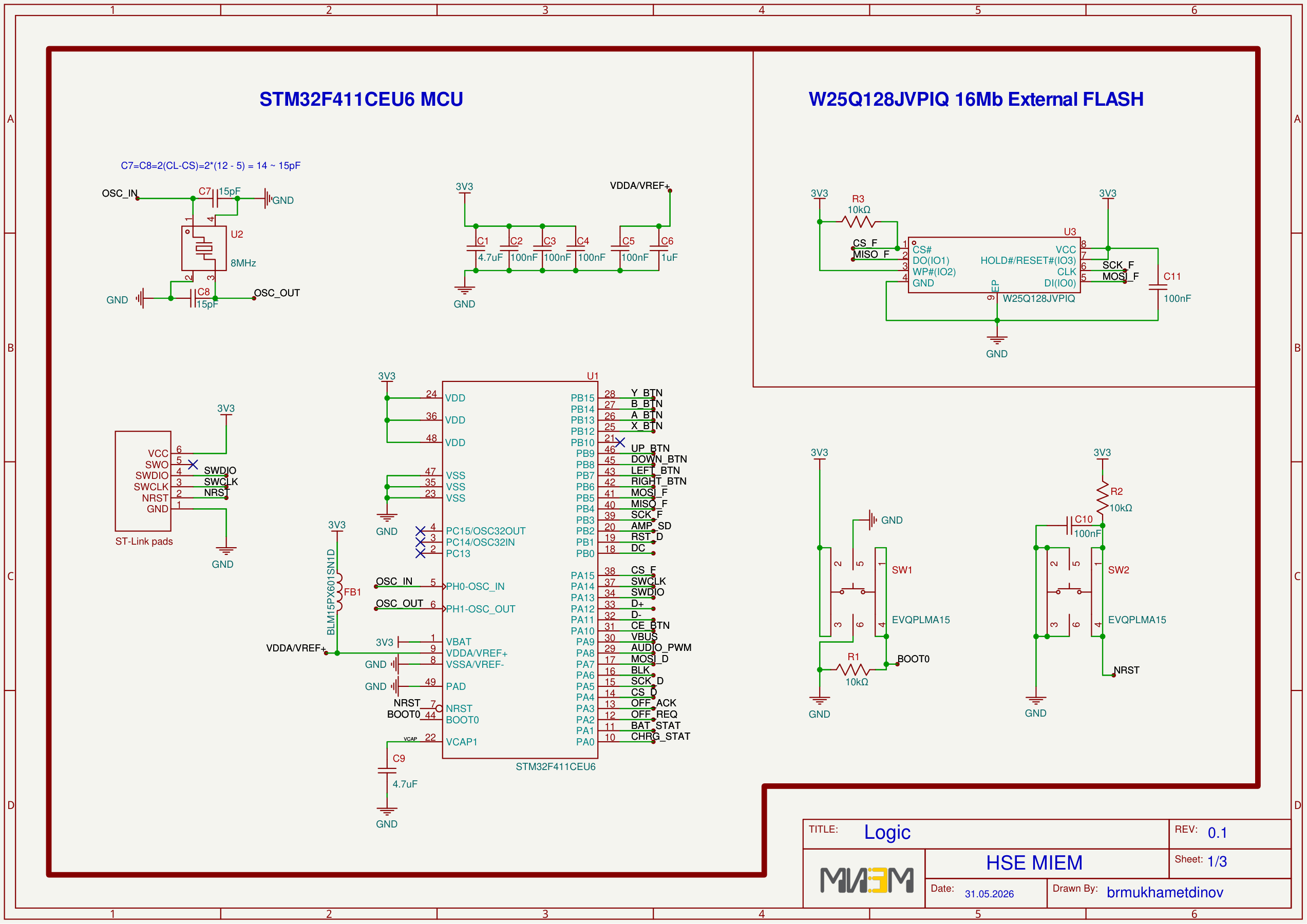Select the SW1 pushbutton switch symbol

pos(853,592)
